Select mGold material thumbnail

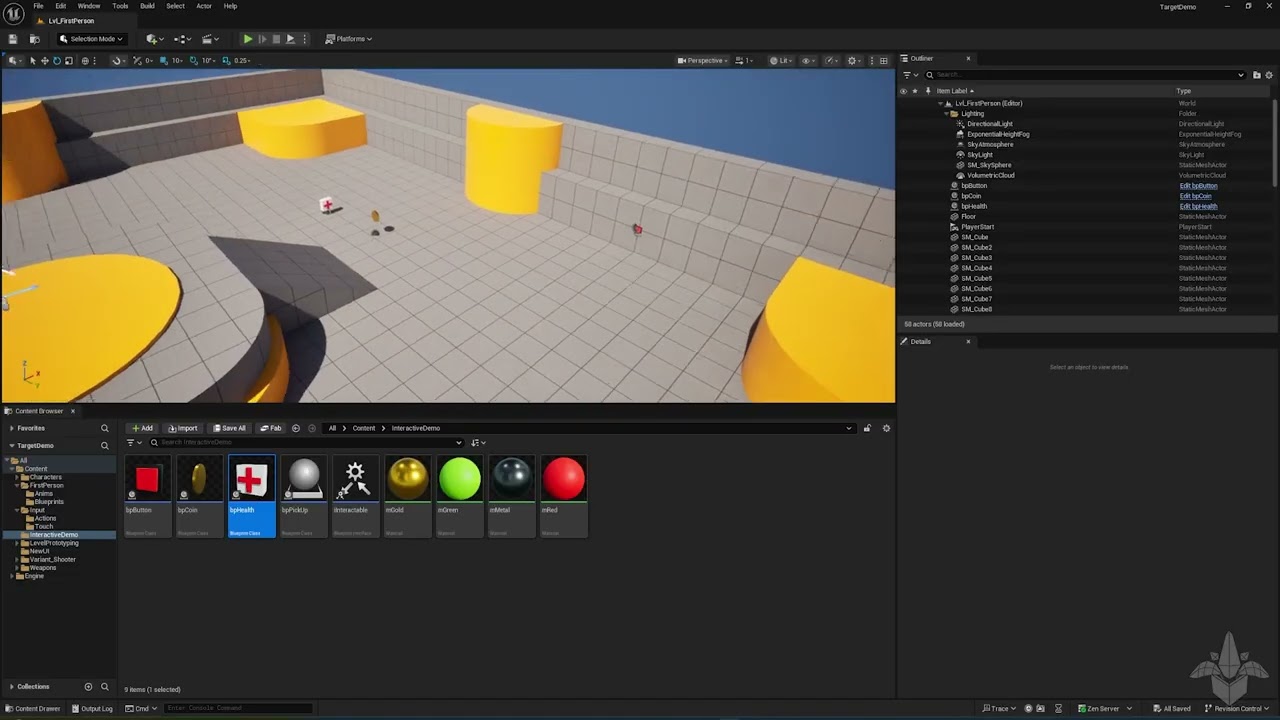[x=408, y=496]
